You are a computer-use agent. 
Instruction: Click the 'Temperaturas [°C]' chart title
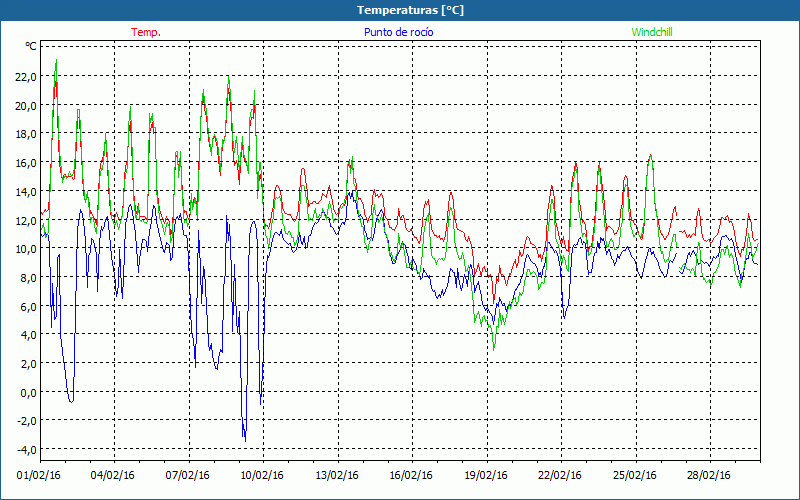410,10
